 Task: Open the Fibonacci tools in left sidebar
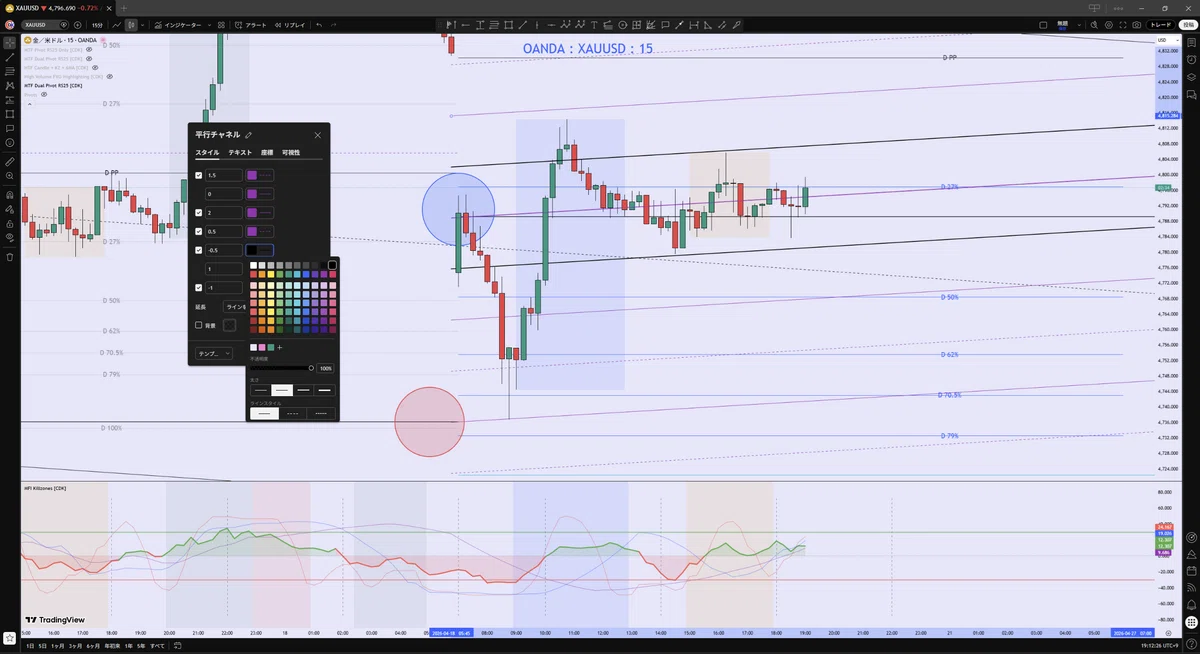click(10, 71)
